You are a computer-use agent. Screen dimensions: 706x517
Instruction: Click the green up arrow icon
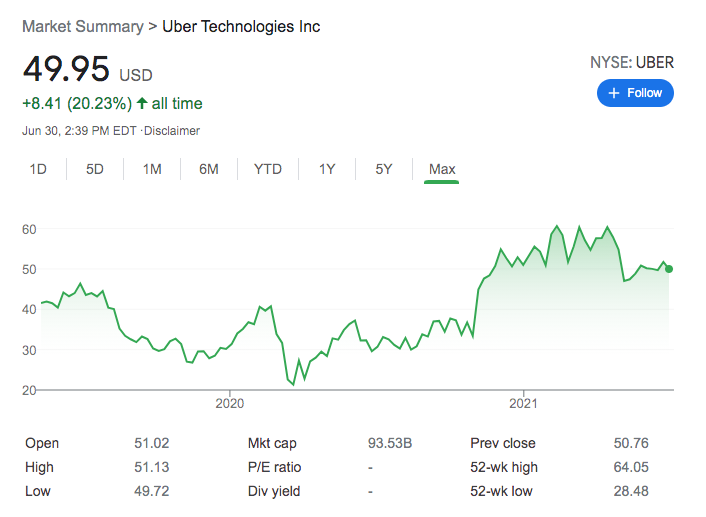click(142, 103)
